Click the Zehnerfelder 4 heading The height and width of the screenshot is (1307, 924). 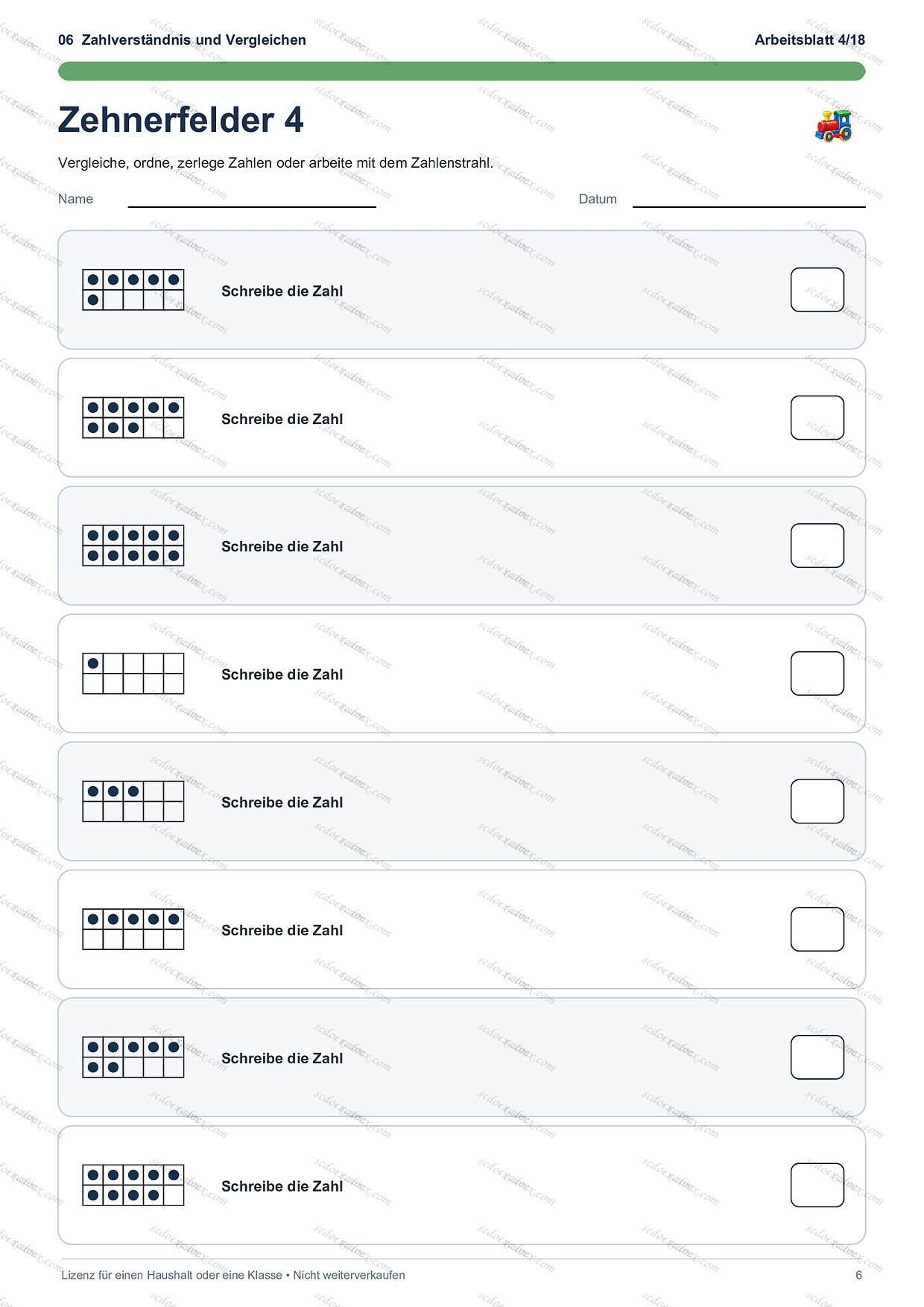point(181,121)
